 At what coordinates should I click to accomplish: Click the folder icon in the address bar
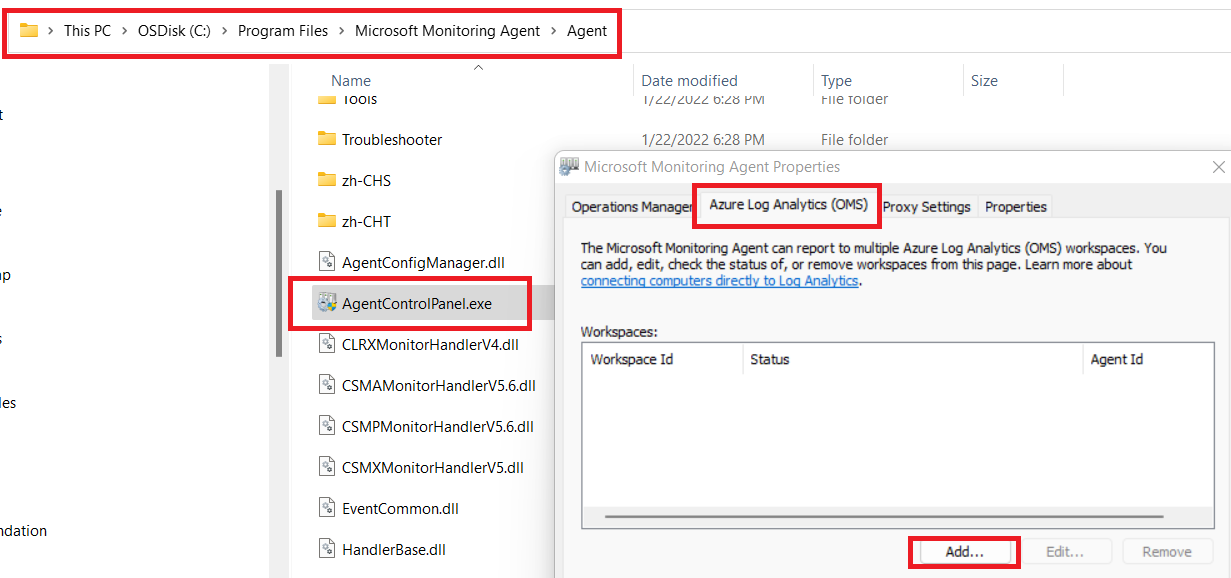click(x=29, y=31)
